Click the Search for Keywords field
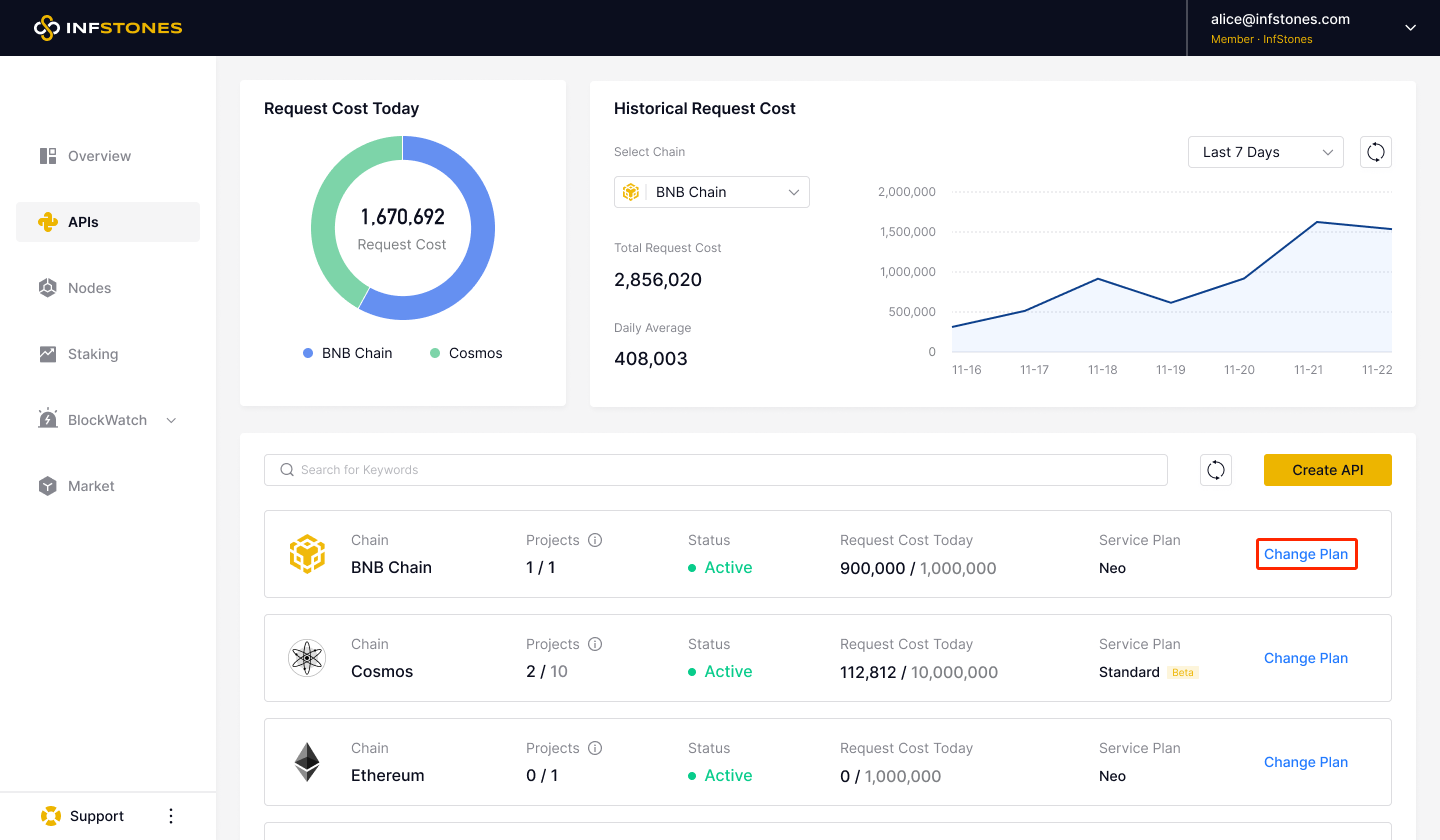 pos(716,470)
